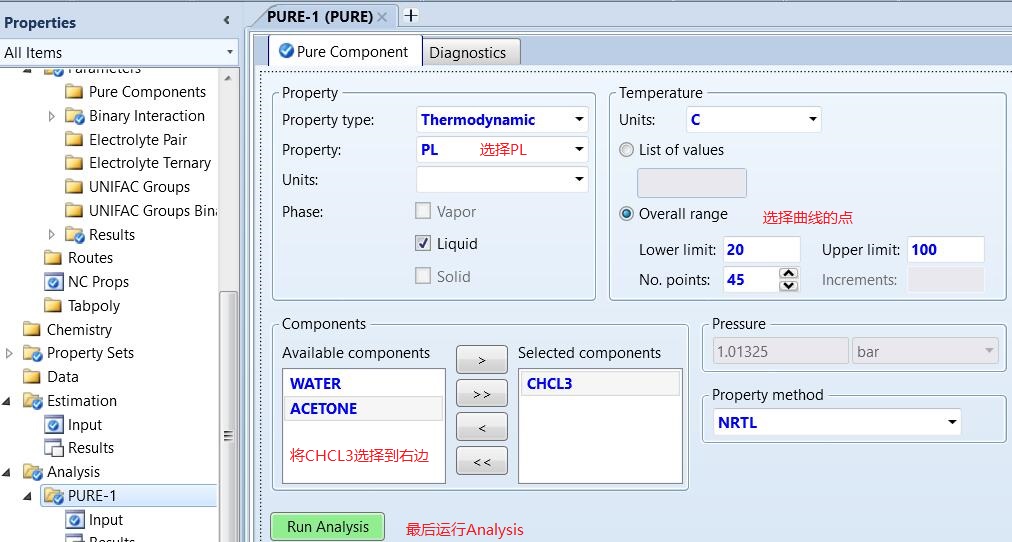The image size is (1012, 542).
Task: Increase No. points using the up stepper
Action: (788, 273)
